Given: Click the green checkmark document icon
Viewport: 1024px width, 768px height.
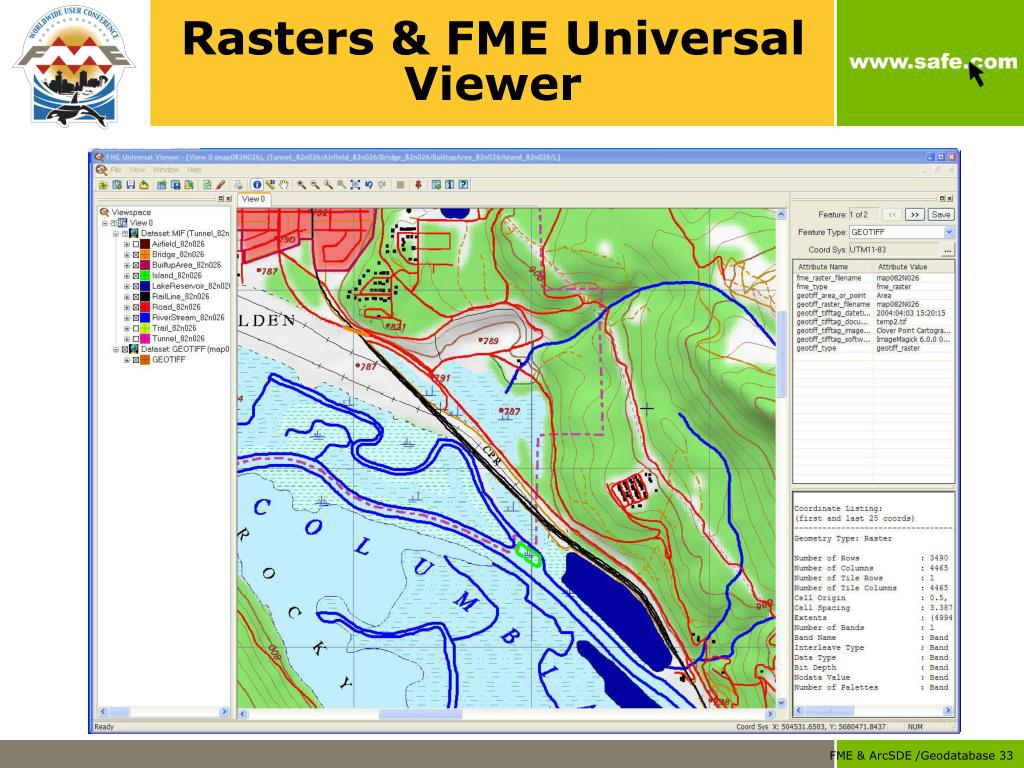Looking at the screenshot, I should tap(207, 185).
